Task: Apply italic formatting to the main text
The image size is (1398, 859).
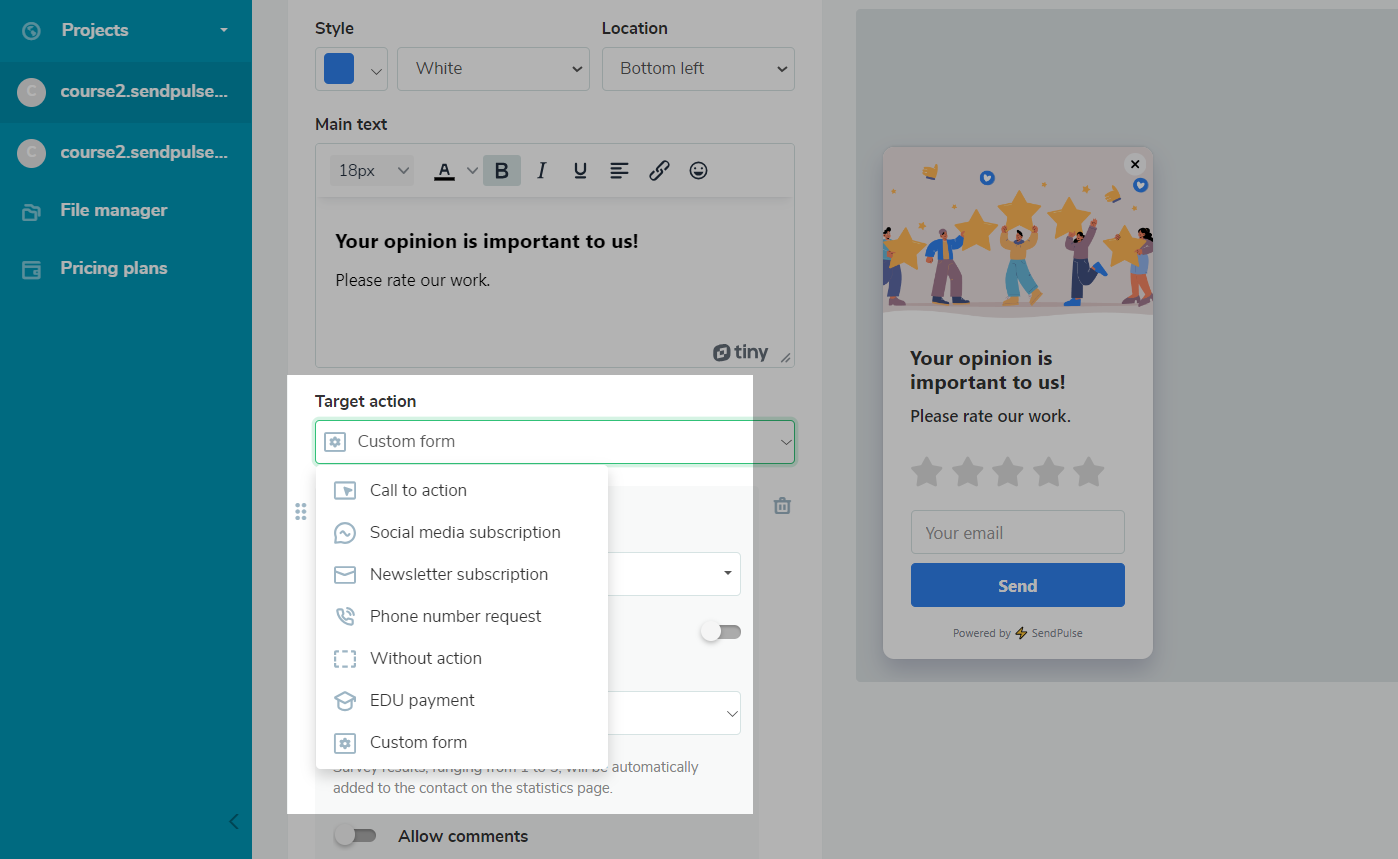Action: point(540,170)
